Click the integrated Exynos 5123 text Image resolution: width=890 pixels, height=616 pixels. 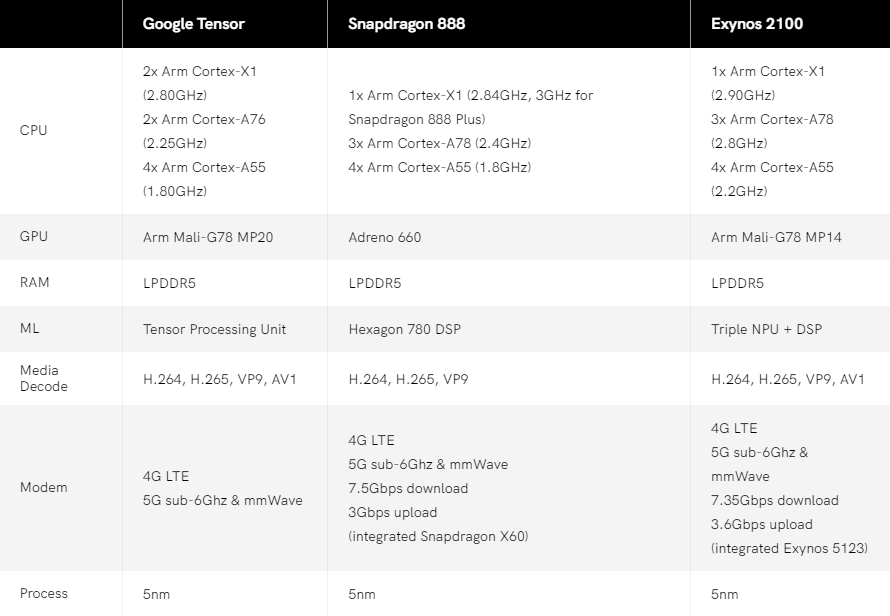coord(789,548)
